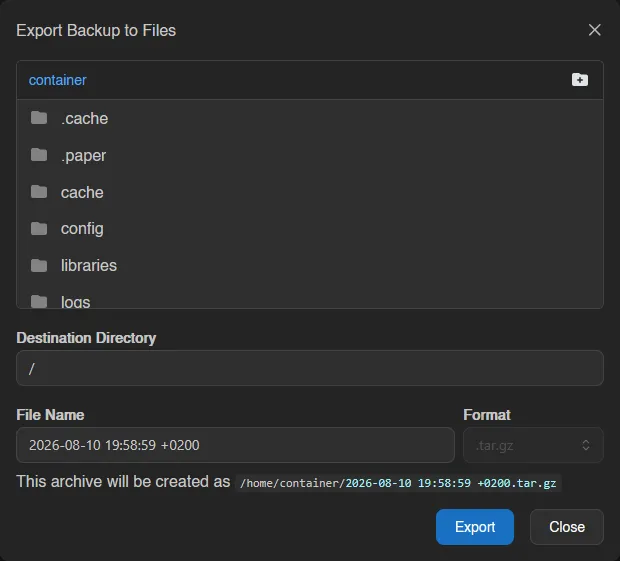Open the Format .tar.gz dropdown
The image size is (620, 561).
coord(533,445)
